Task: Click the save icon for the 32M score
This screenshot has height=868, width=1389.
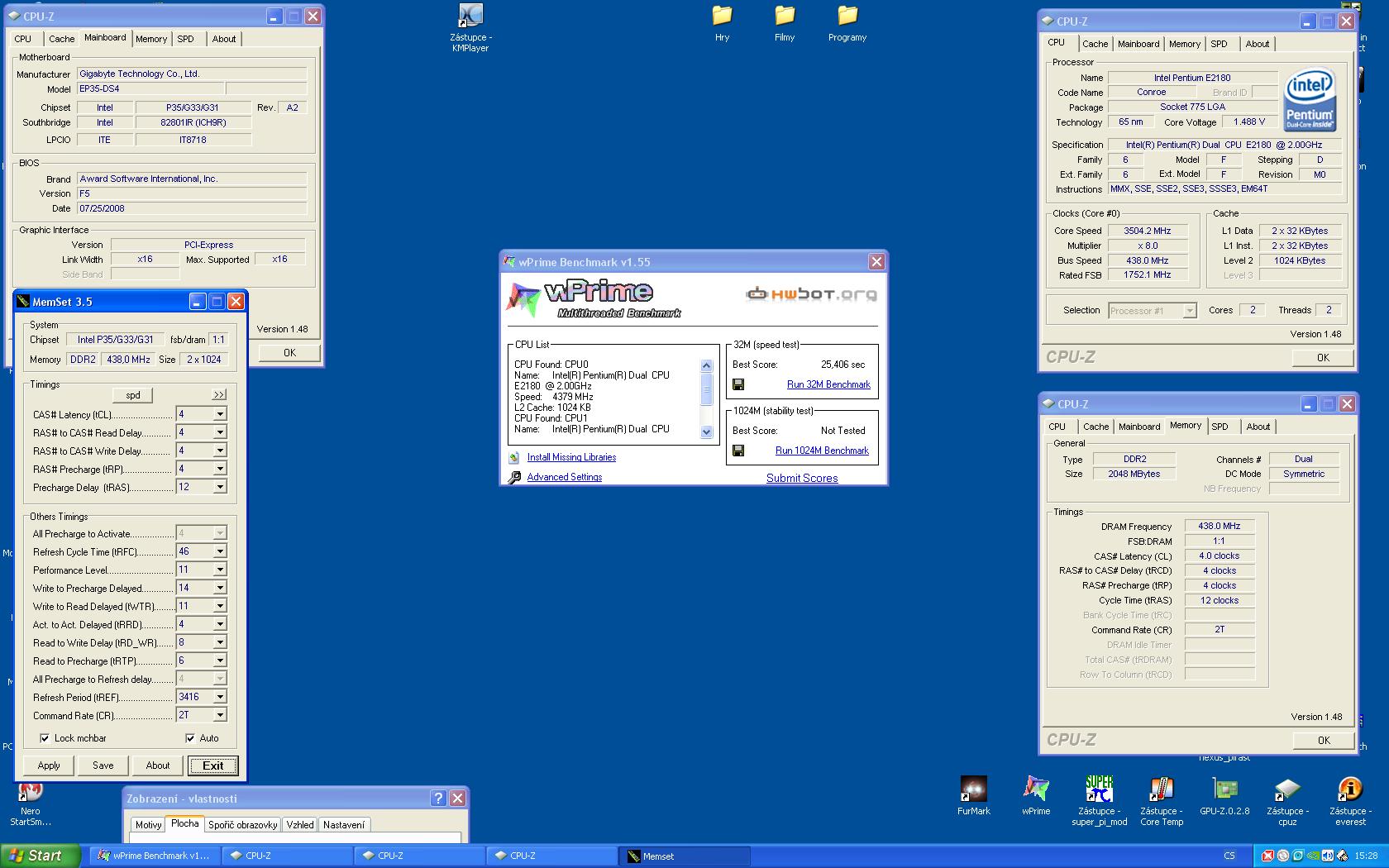Action: 738,384
